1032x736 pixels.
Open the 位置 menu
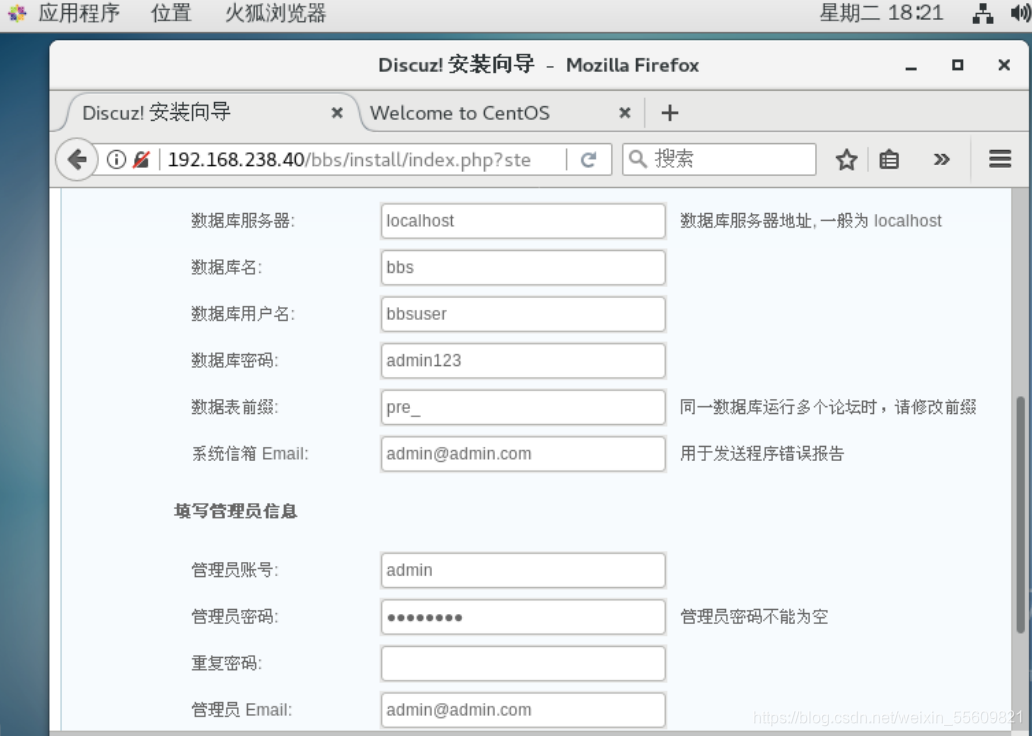click(x=171, y=13)
